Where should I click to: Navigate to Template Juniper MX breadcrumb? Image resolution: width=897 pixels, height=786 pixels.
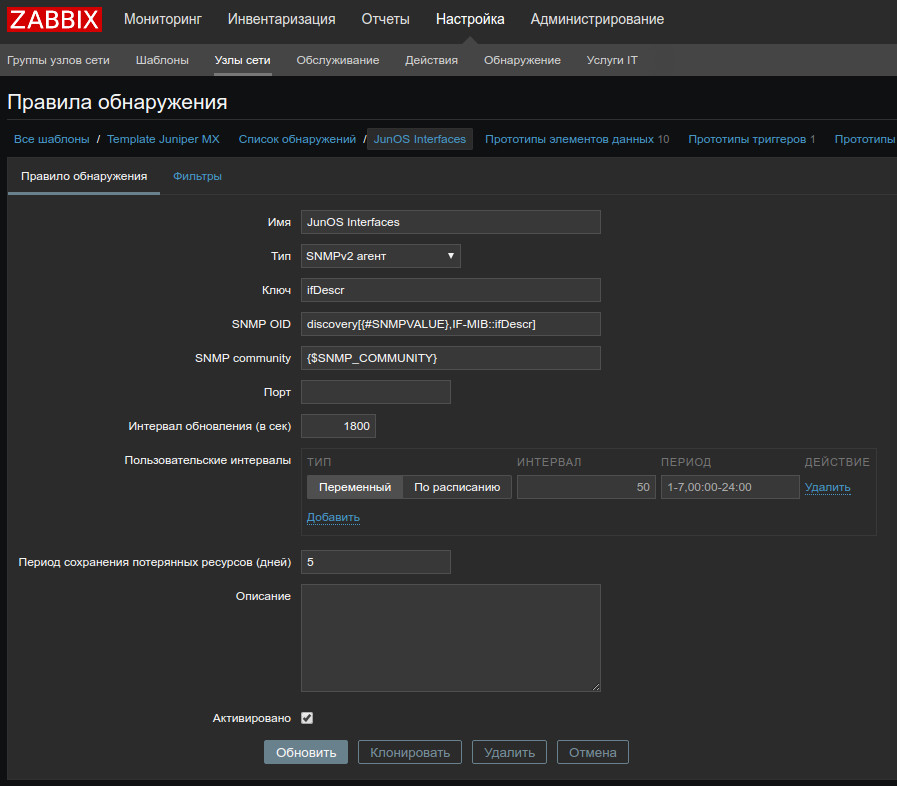(163, 139)
